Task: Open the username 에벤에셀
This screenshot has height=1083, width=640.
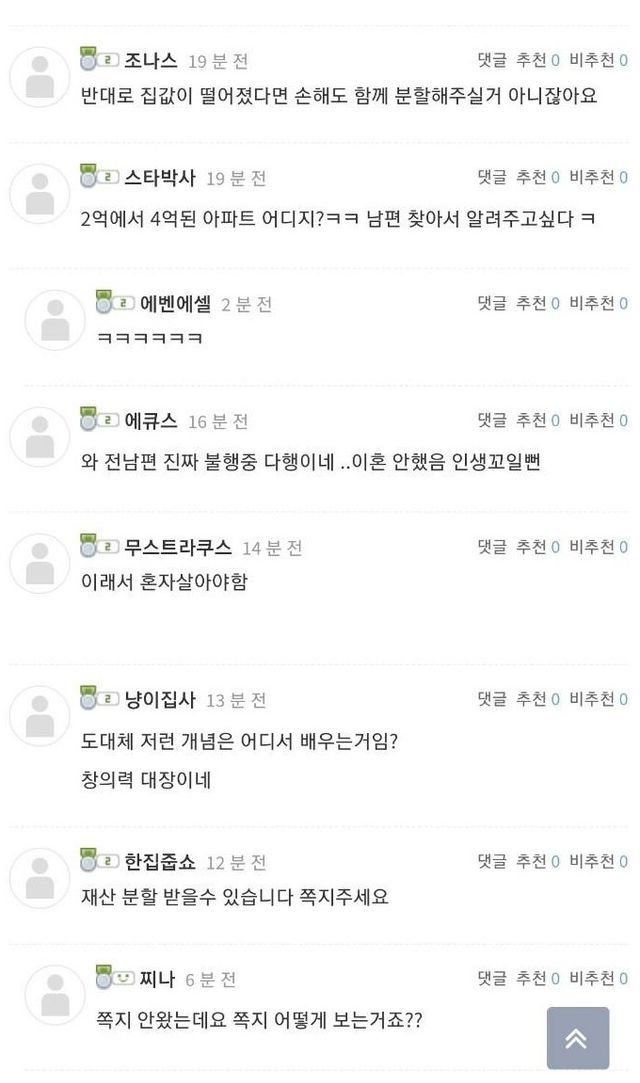Action: click(175, 304)
